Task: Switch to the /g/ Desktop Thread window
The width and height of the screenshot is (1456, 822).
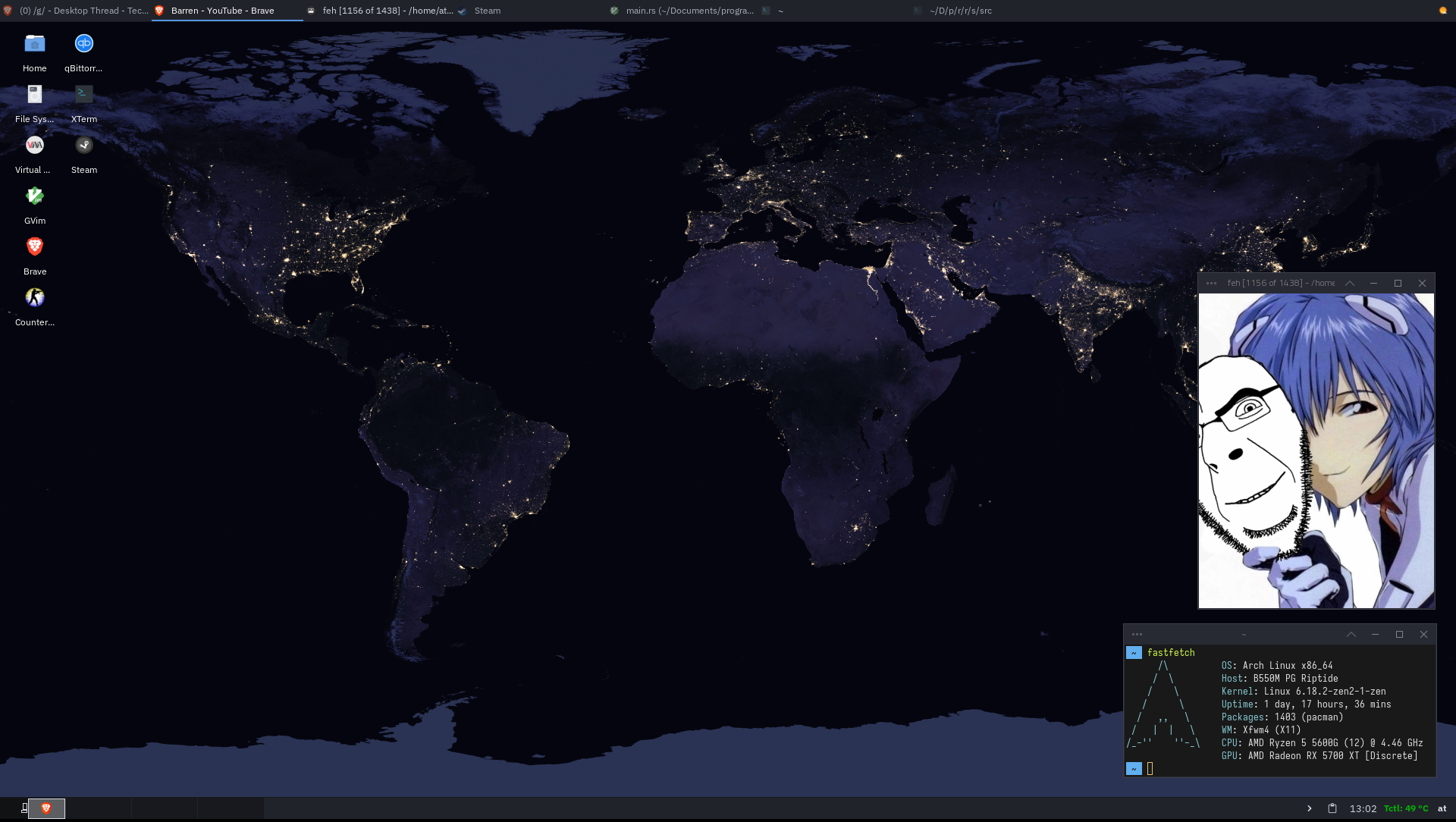Action: pos(83,11)
